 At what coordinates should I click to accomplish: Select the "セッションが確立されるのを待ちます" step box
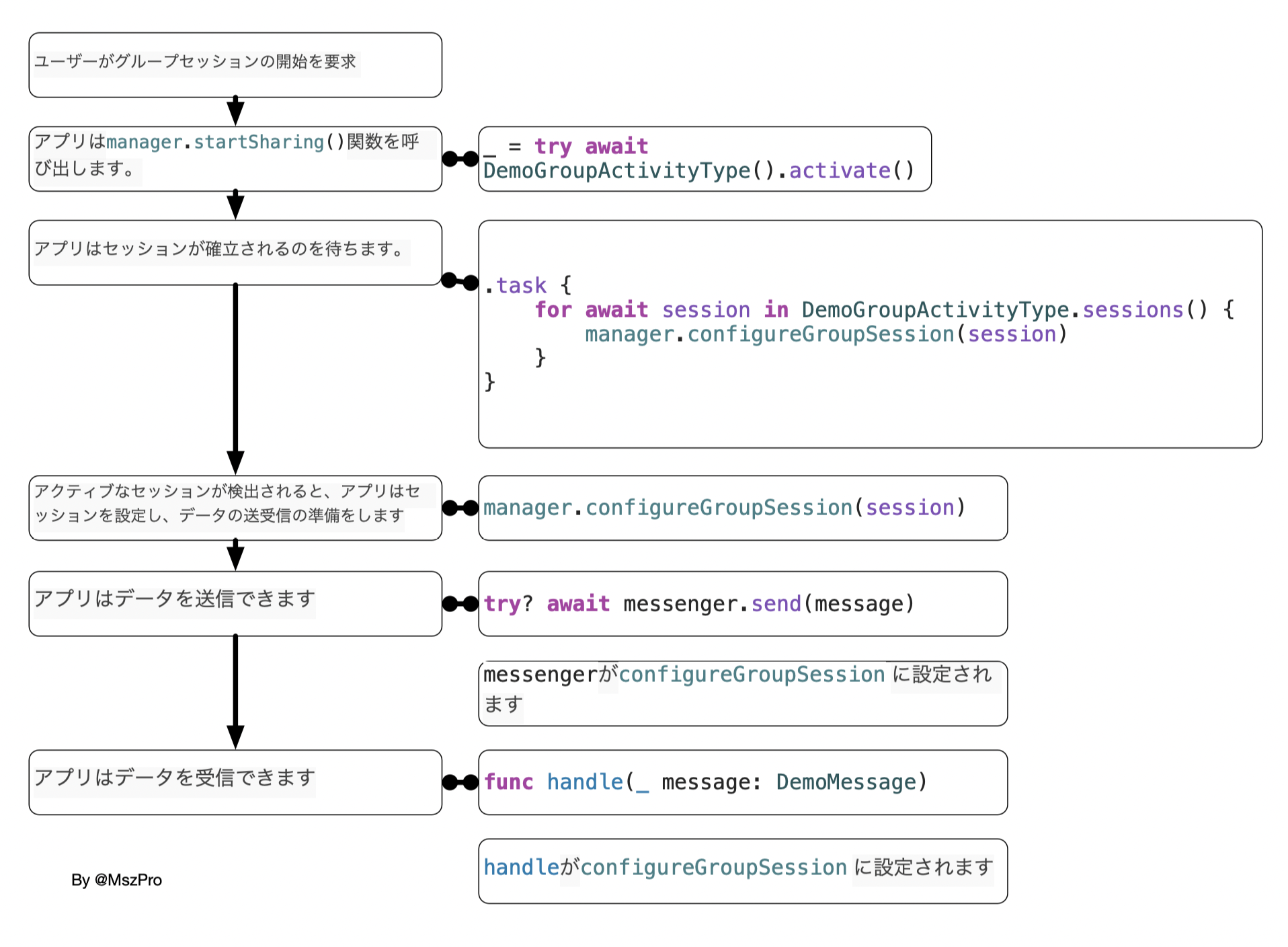(235, 253)
